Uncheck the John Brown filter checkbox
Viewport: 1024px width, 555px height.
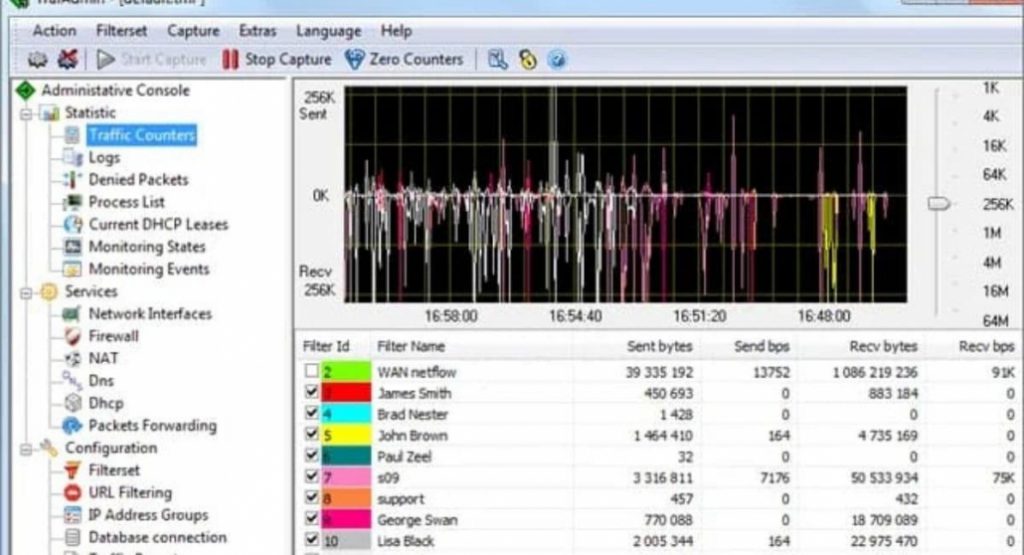tap(312, 435)
